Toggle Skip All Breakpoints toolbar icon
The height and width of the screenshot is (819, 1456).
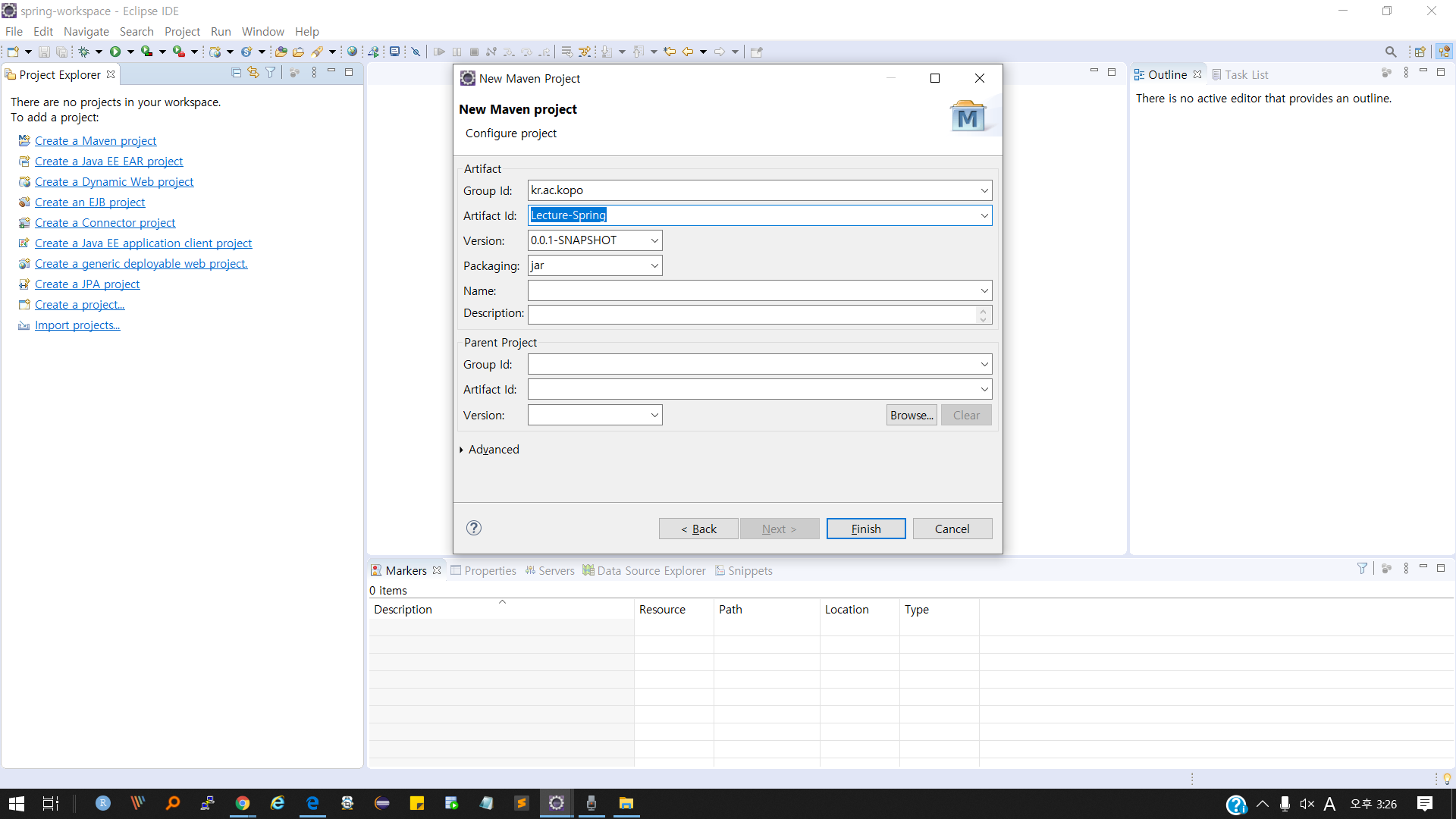416,52
